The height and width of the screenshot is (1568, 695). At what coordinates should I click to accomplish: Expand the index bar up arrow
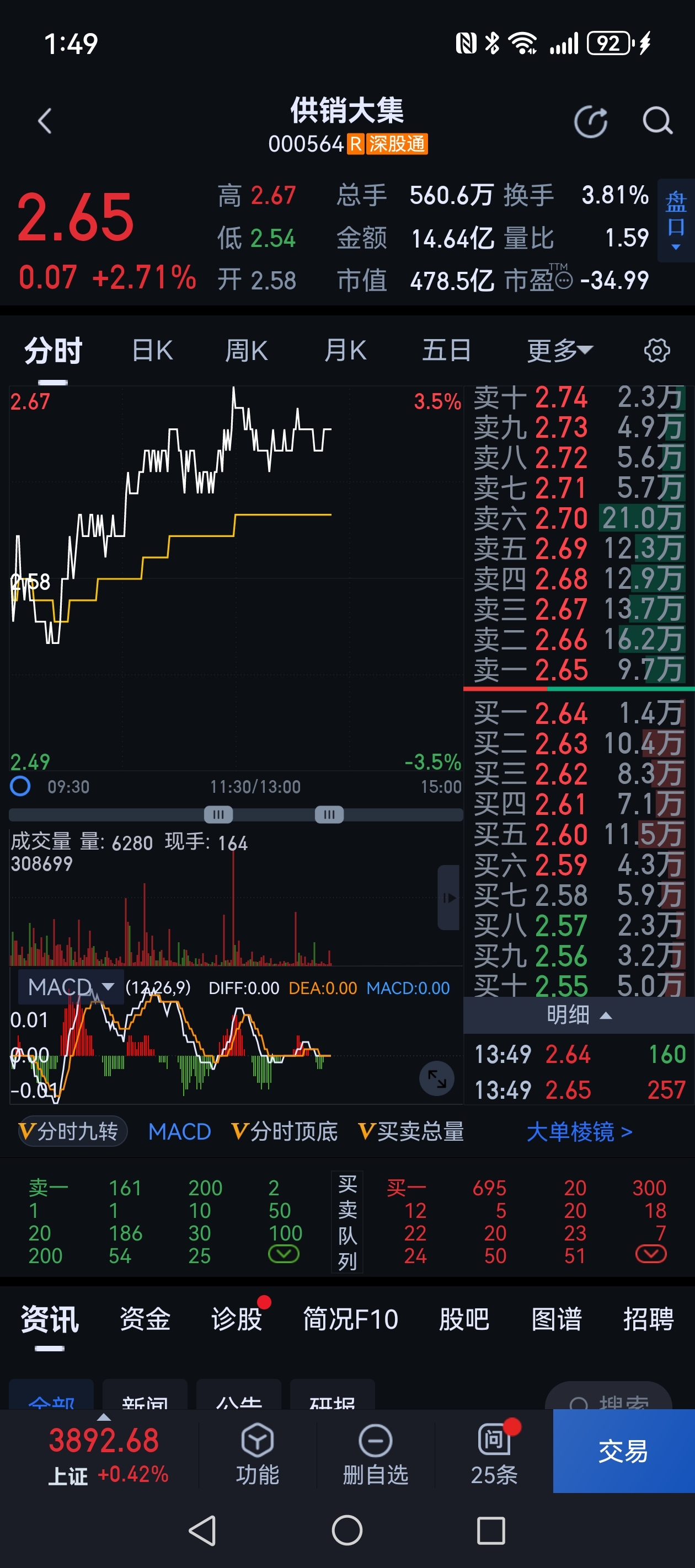(104, 1416)
